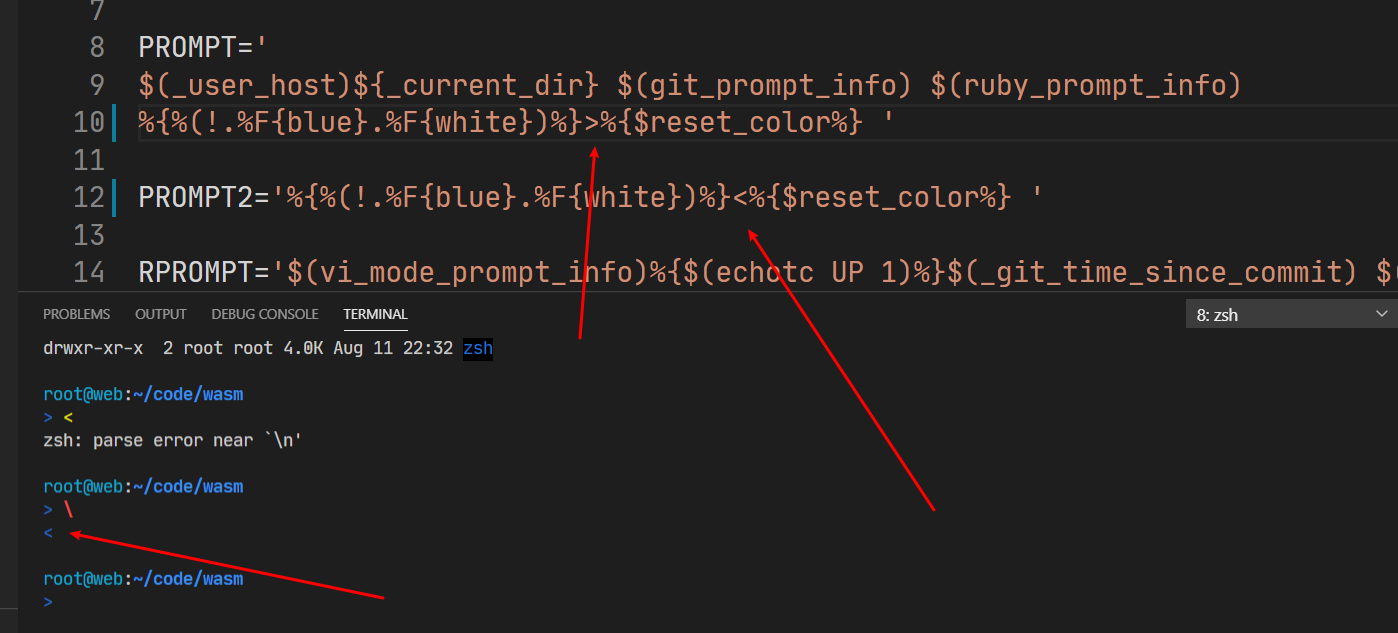Click the red backslash in terminal
The image size is (1398, 633).
click(x=68, y=510)
